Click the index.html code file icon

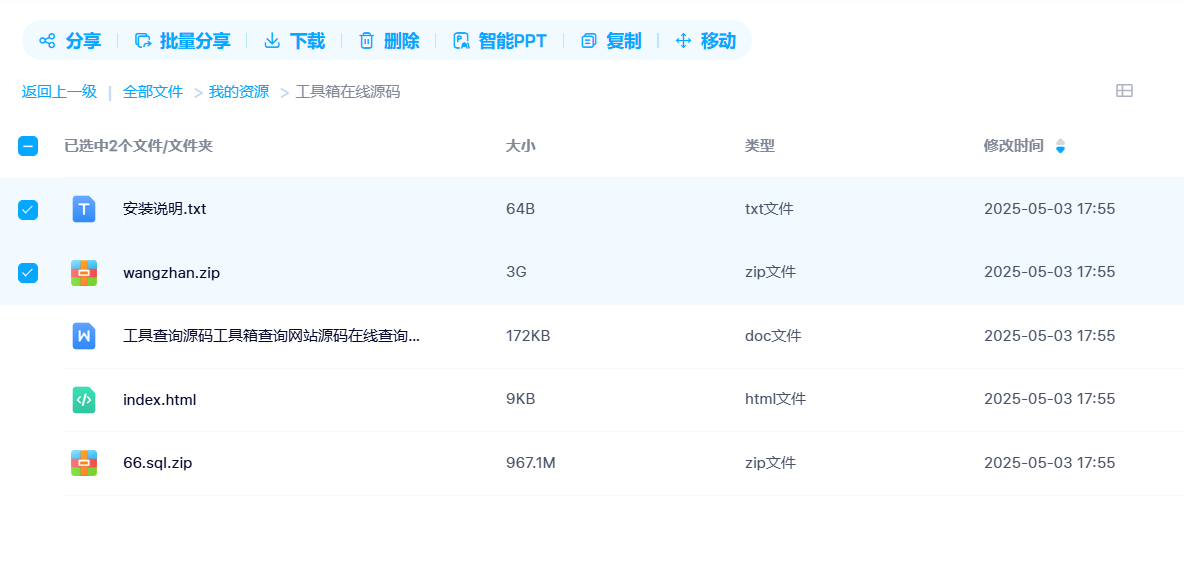pyautogui.click(x=84, y=399)
